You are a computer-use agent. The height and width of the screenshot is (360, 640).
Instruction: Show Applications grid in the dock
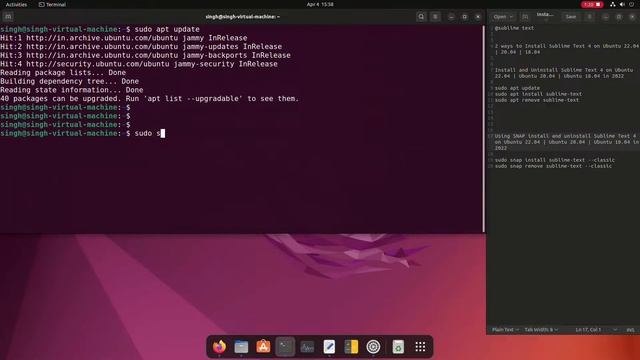420,347
